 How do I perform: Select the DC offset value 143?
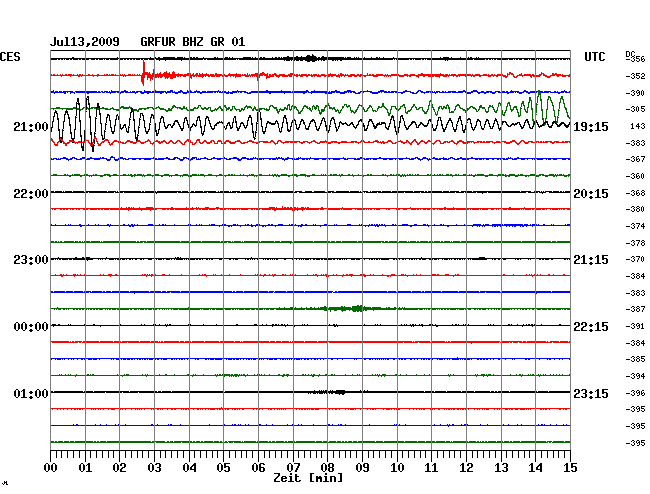click(638, 126)
